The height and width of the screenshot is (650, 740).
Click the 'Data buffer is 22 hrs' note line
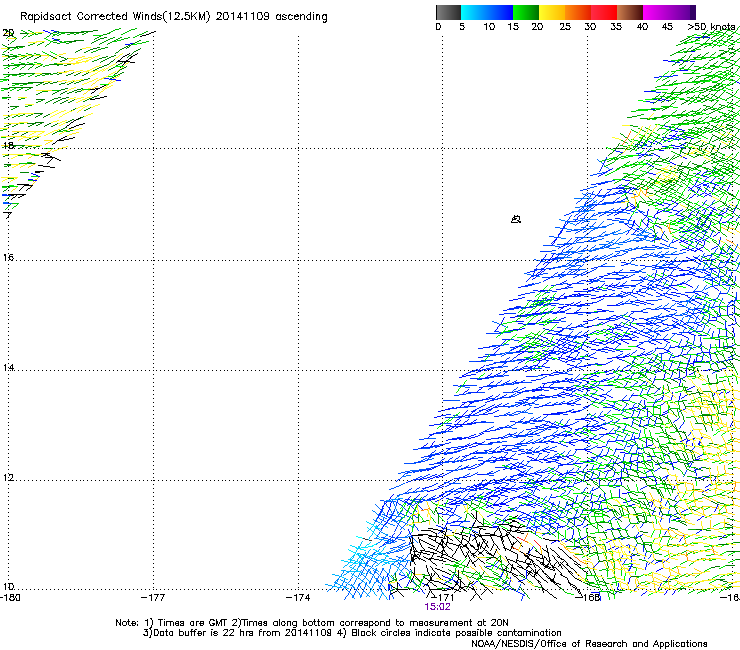(x=352, y=633)
